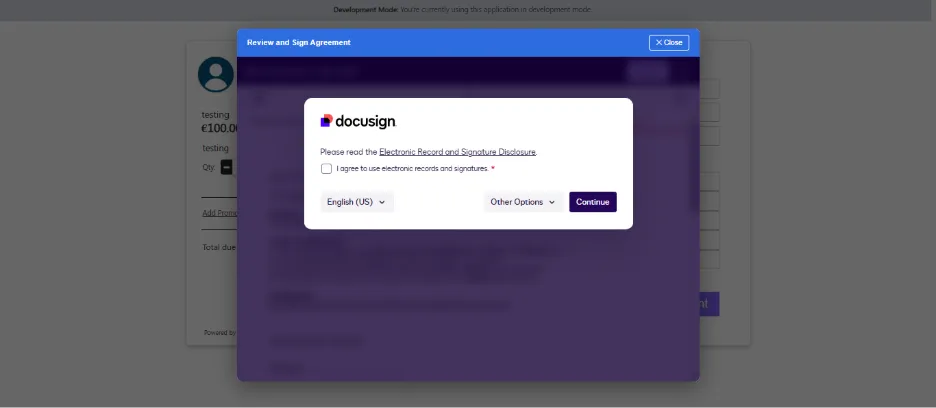Expand the Other Options dropdown
The height and width of the screenshot is (408, 936).
(523, 202)
